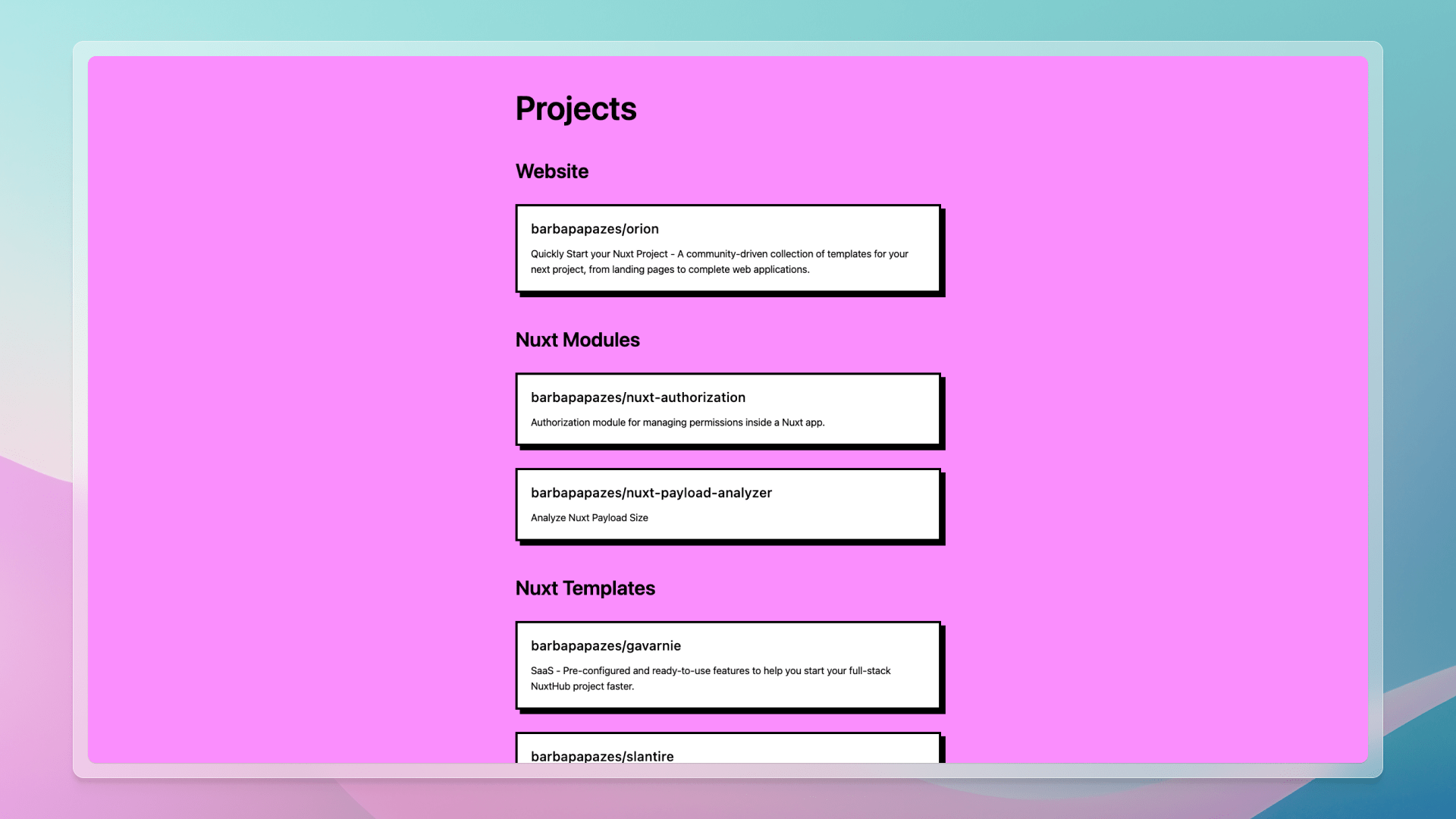This screenshot has width=1456, height=819.
Task: Select the Website section heading
Action: tap(552, 171)
